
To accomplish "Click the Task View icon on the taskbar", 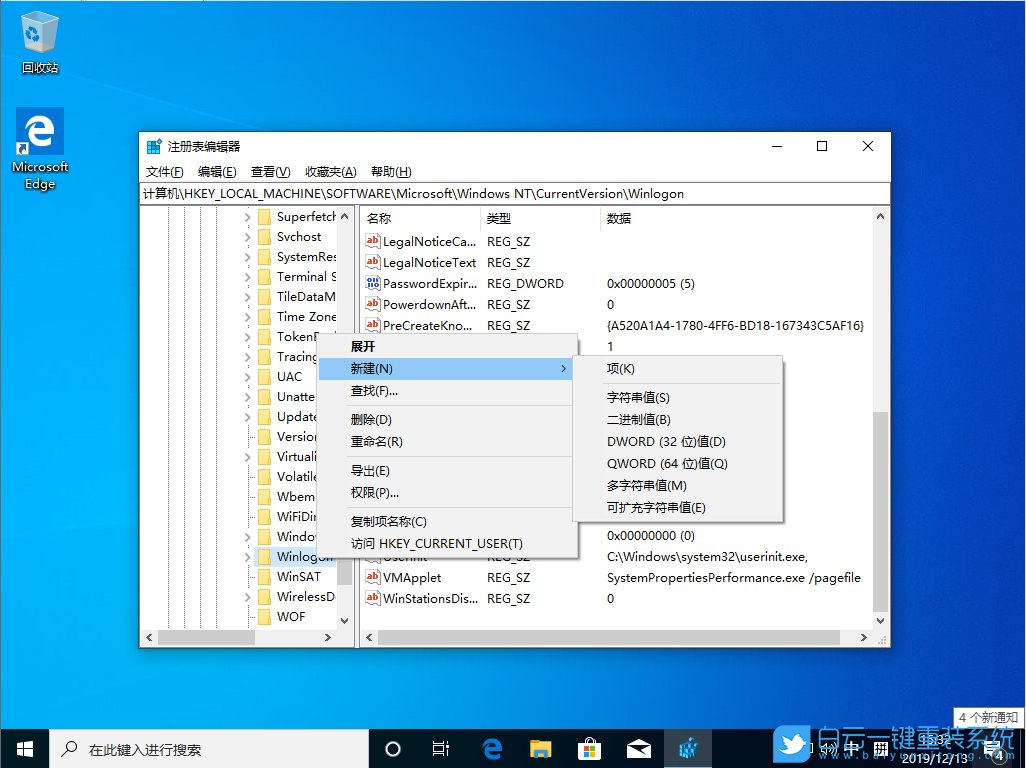I will tap(440, 748).
